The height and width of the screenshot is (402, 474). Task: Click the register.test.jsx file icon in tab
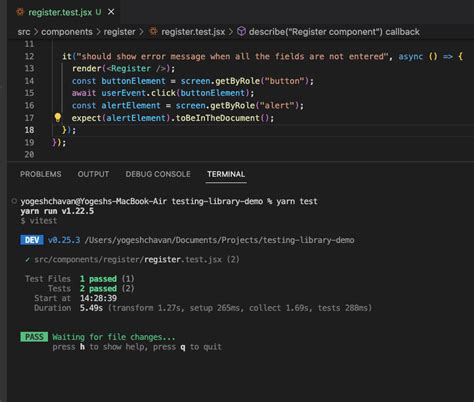[x=20, y=12]
